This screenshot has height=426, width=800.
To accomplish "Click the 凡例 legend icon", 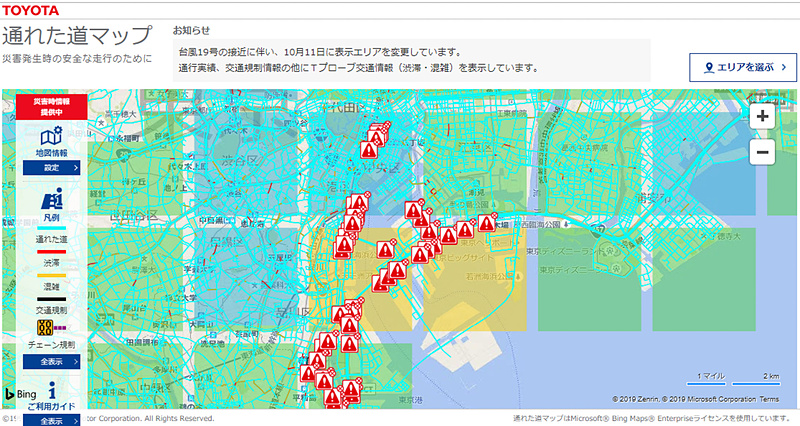I will (x=52, y=199).
